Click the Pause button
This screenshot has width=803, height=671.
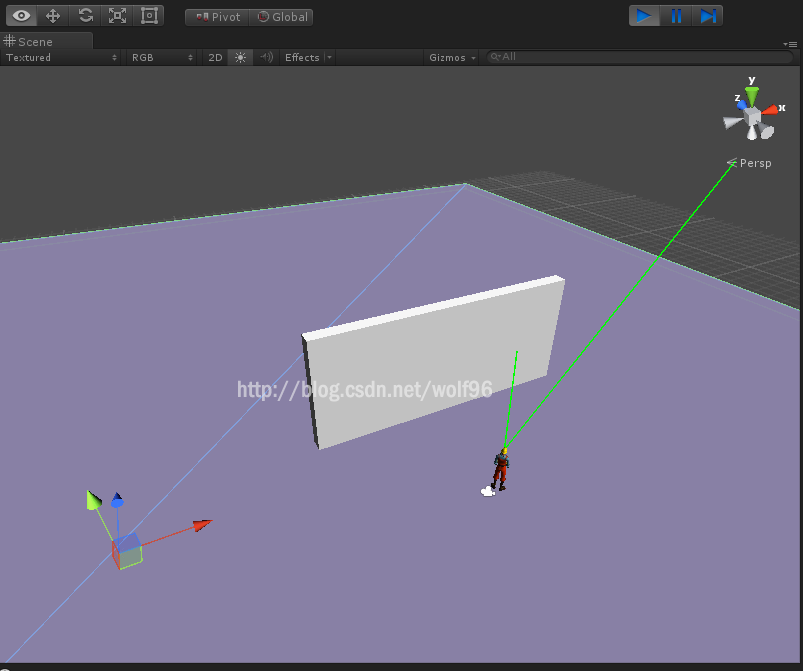click(x=676, y=16)
